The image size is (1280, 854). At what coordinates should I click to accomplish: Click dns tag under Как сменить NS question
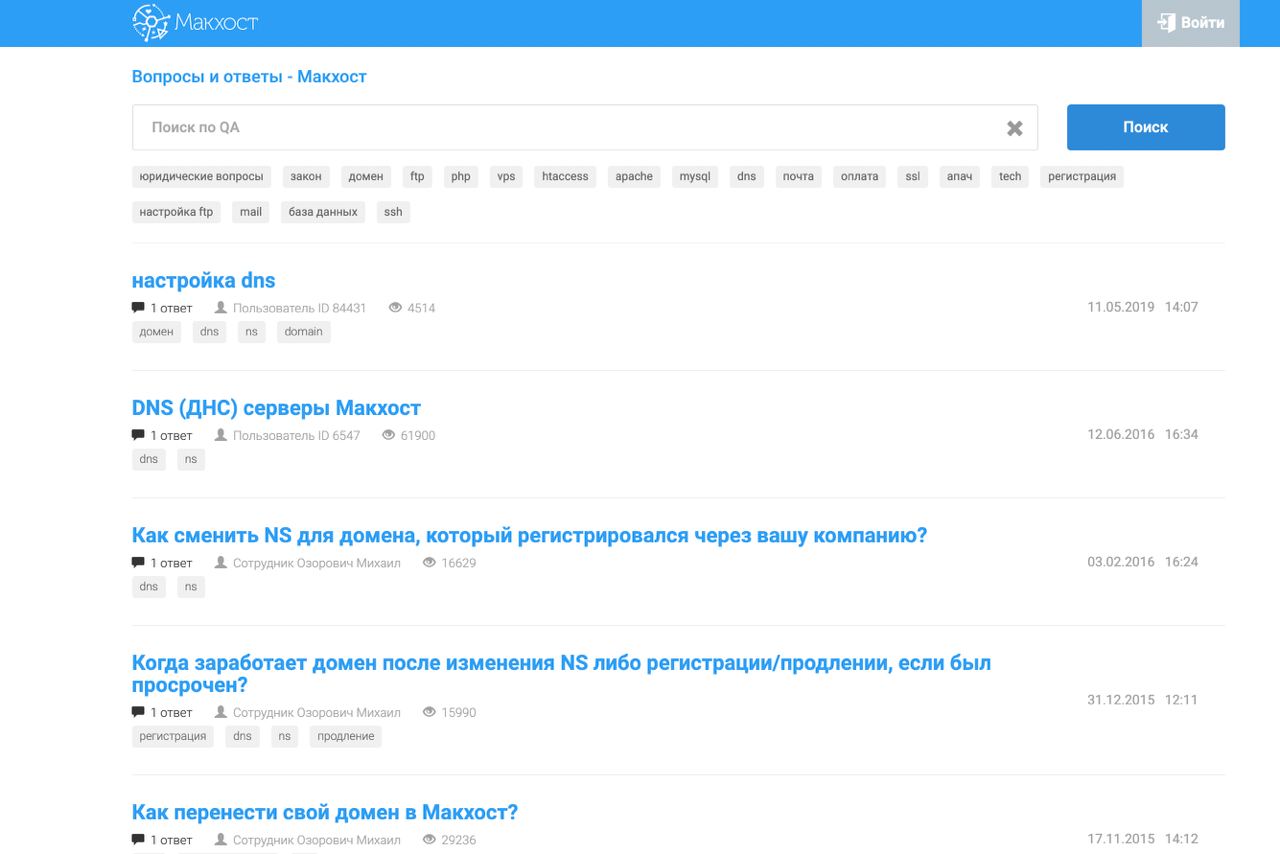pos(149,587)
